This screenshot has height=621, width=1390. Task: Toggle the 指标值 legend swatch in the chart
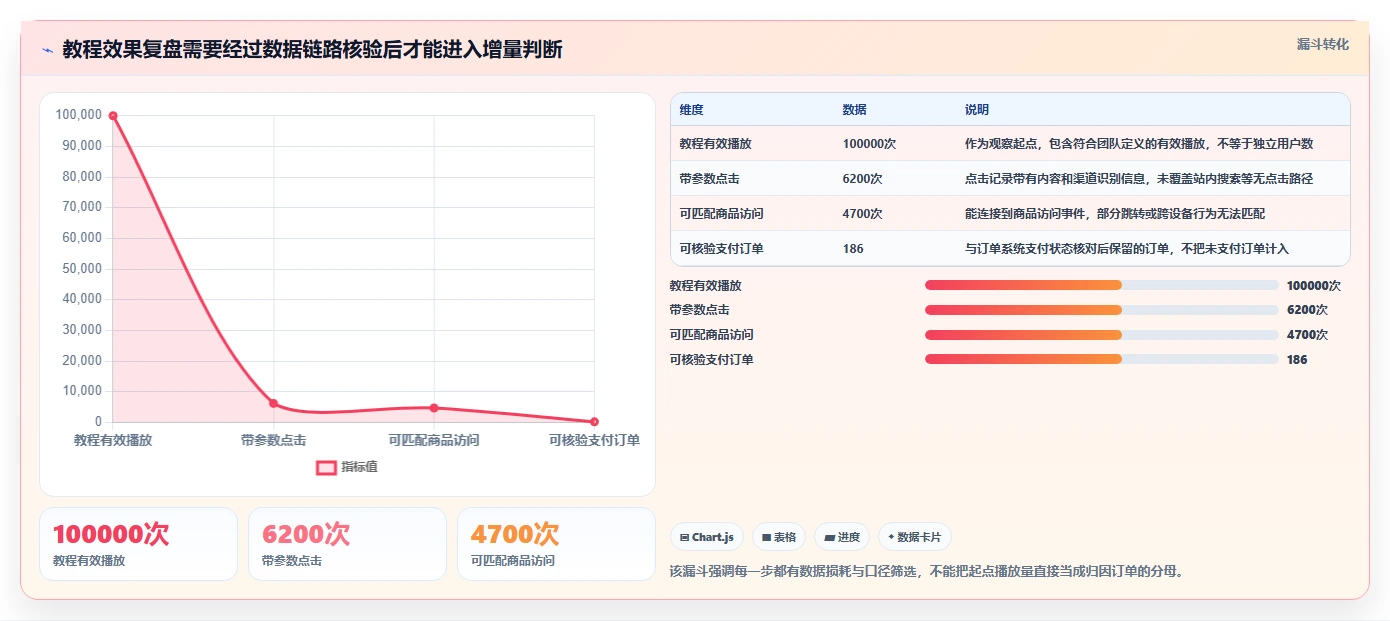pyautogui.click(x=326, y=467)
